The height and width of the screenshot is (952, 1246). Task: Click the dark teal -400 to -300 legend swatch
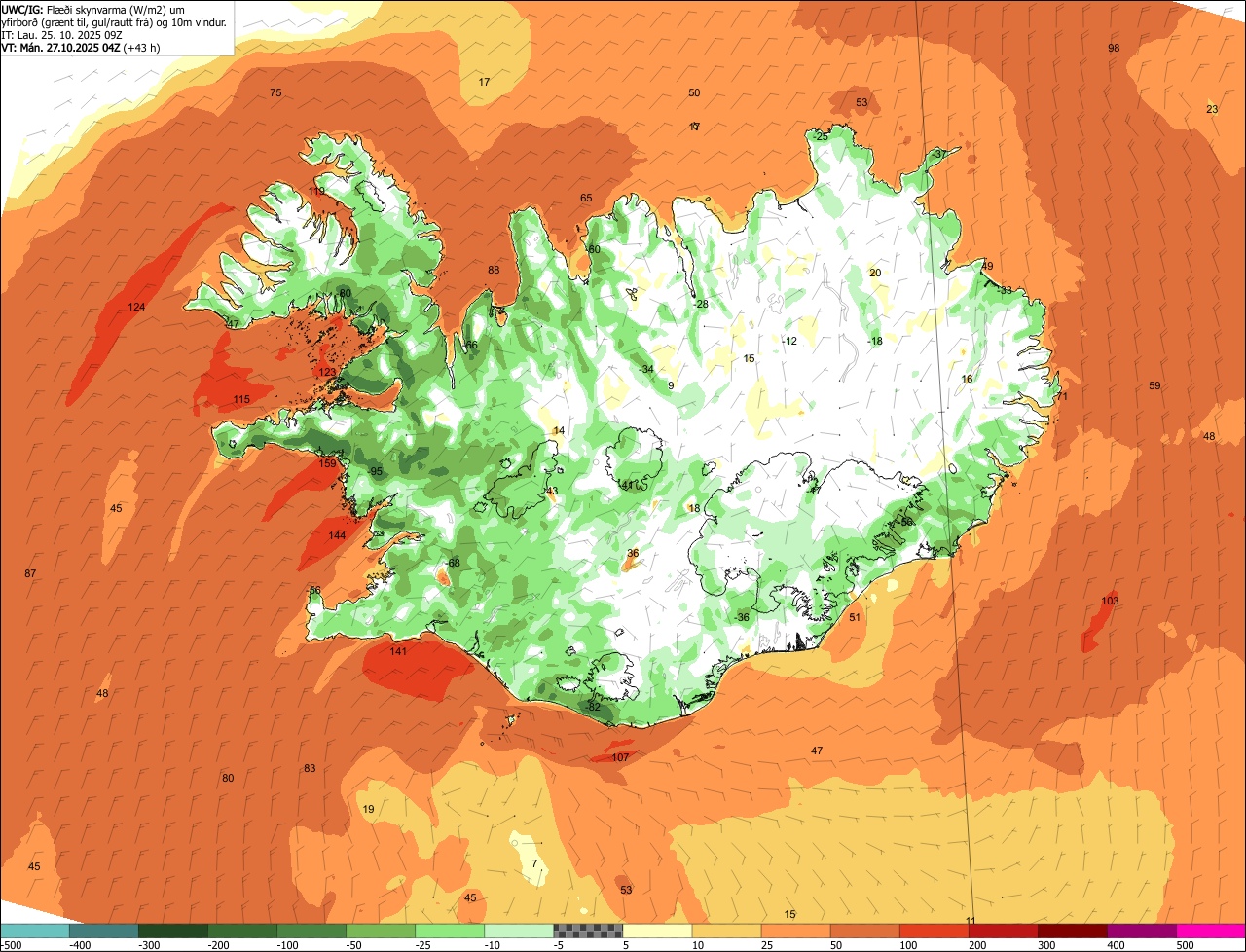tap(103, 931)
